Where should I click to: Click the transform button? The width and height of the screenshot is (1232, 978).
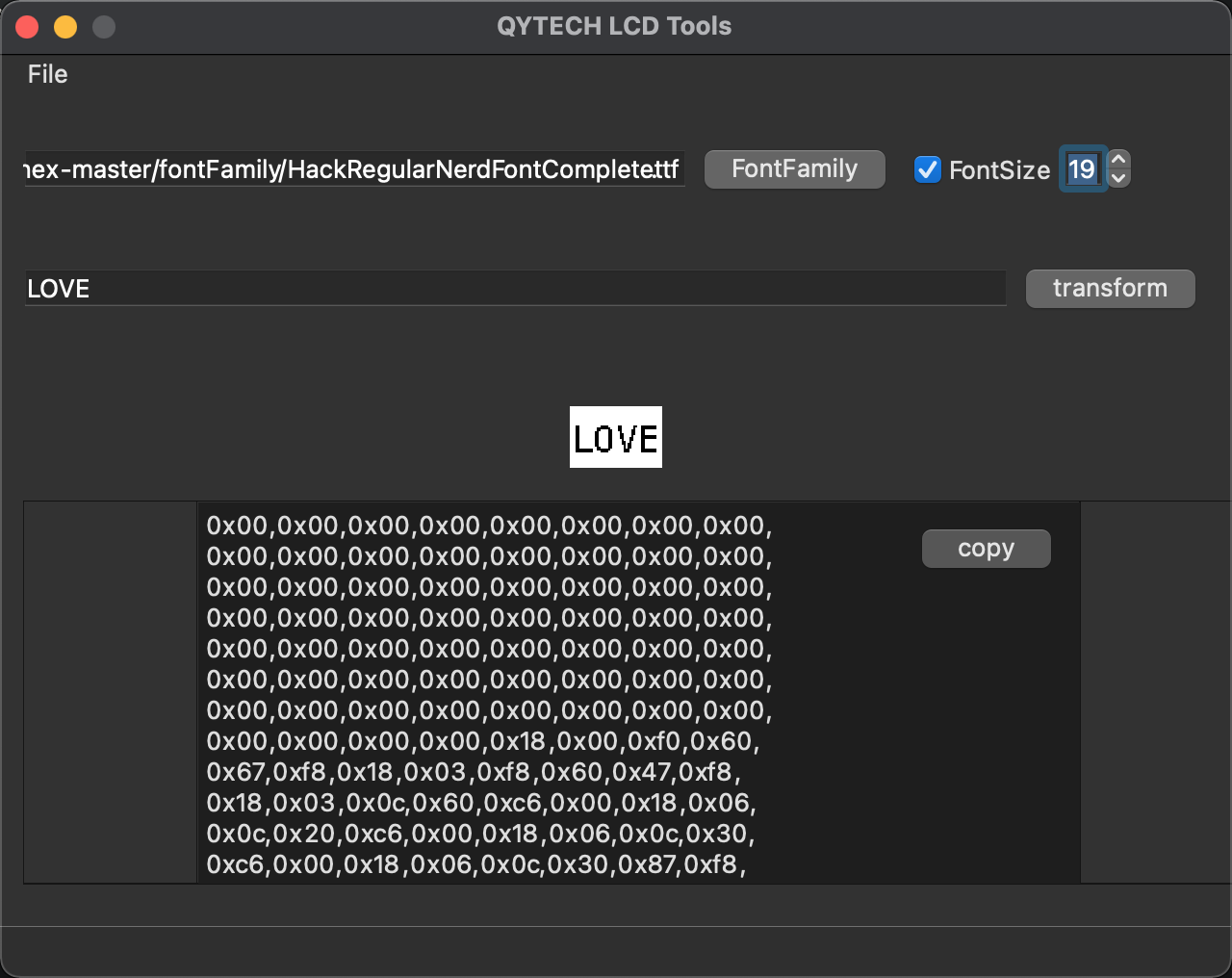click(1110, 289)
